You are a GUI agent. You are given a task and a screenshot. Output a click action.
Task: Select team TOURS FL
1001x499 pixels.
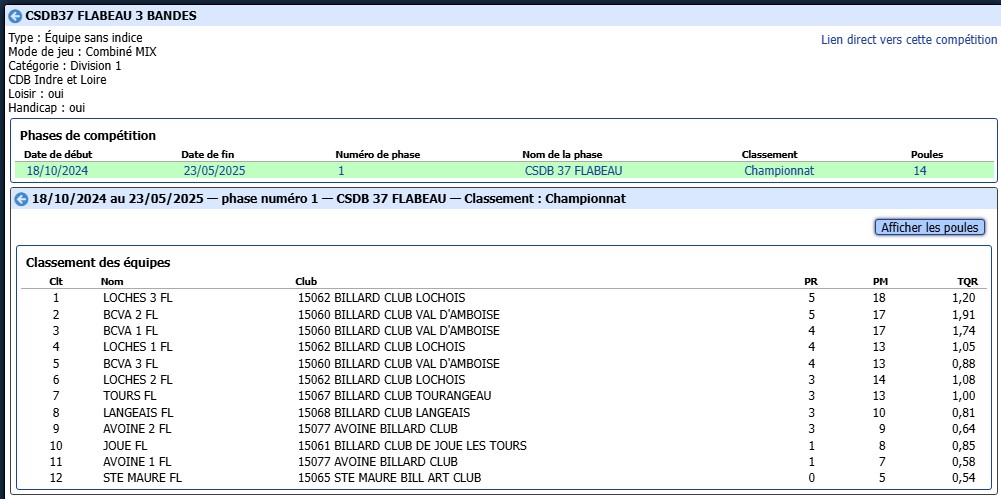point(130,396)
